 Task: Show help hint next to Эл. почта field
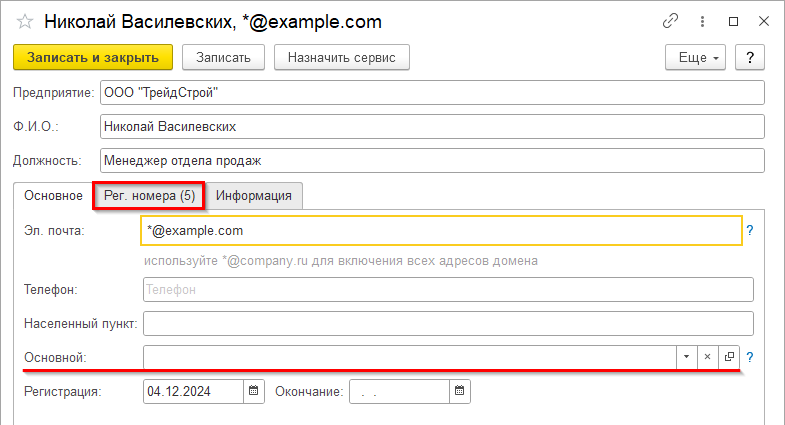pos(749,230)
